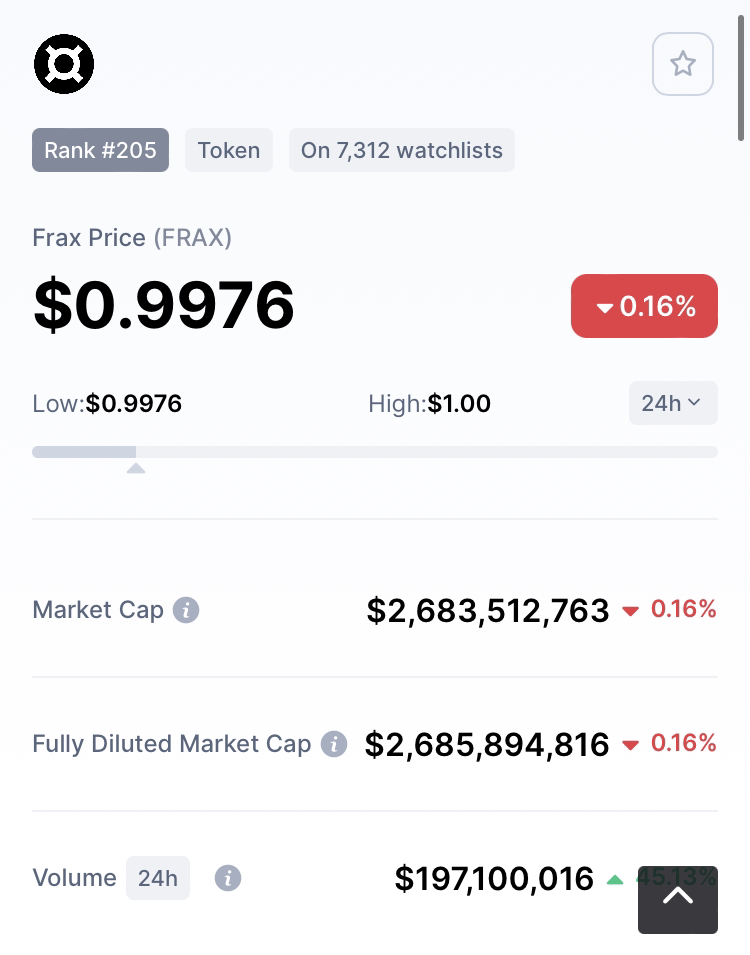The height and width of the screenshot is (955, 750).
Task: Click the back-to-top arrow button
Action: (677, 900)
